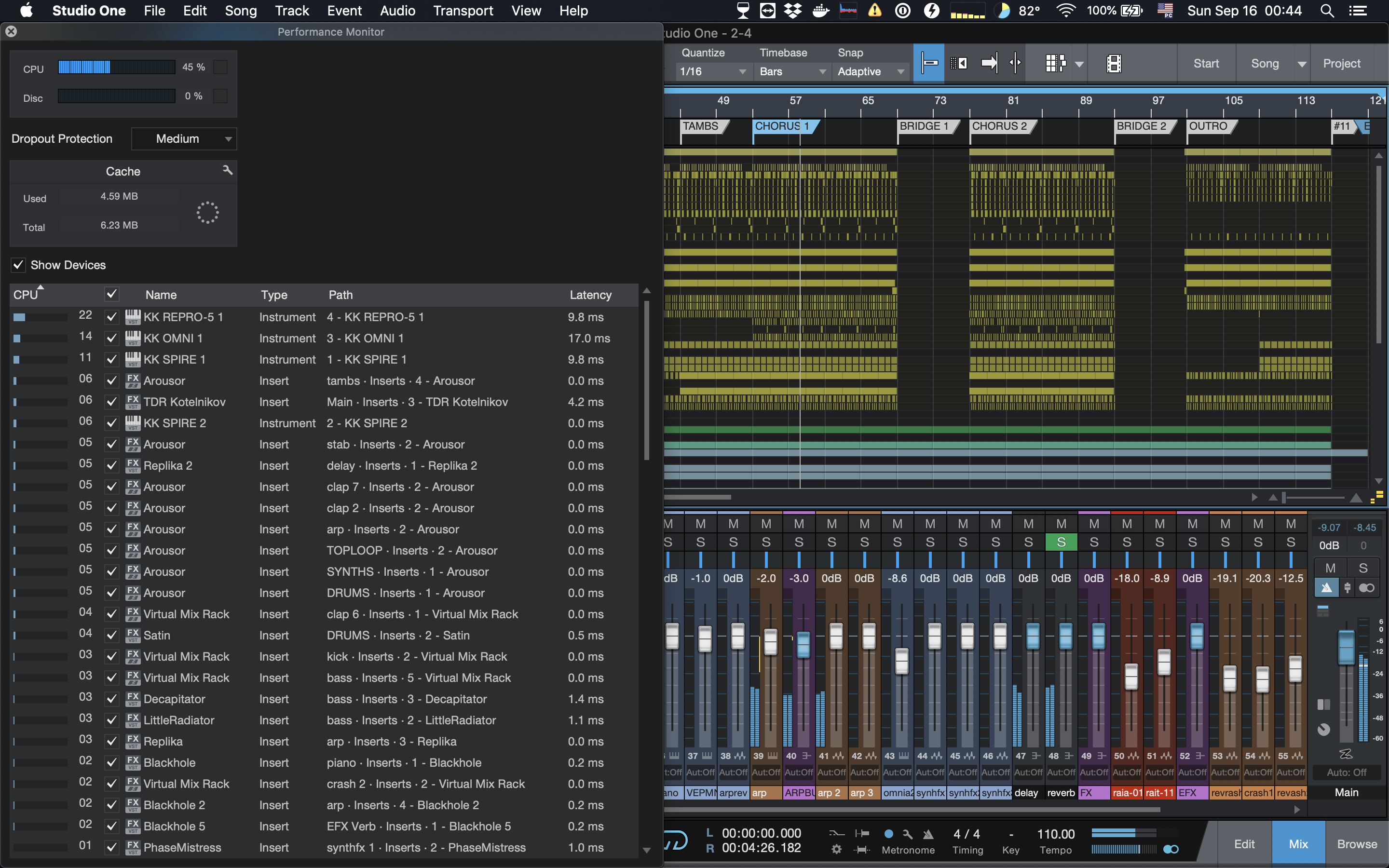Open the Audio menu
Screen dimensions: 1389x868
[x=397, y=10]
